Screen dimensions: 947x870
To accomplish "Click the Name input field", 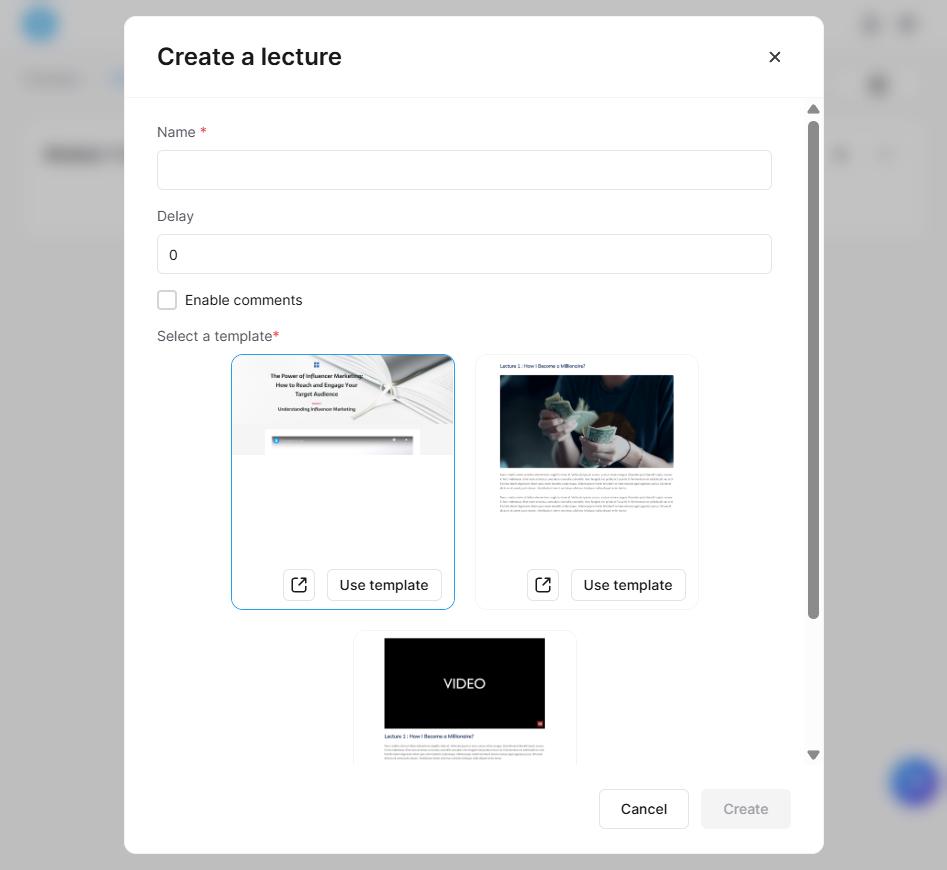I will tap(464, 170).
